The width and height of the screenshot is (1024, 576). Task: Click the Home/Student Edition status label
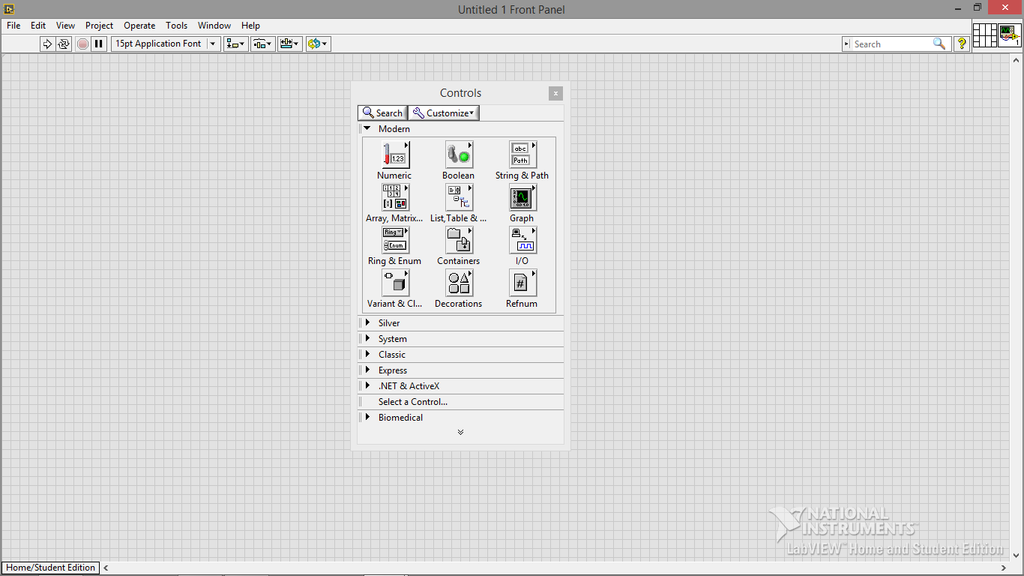coord(51,568)
